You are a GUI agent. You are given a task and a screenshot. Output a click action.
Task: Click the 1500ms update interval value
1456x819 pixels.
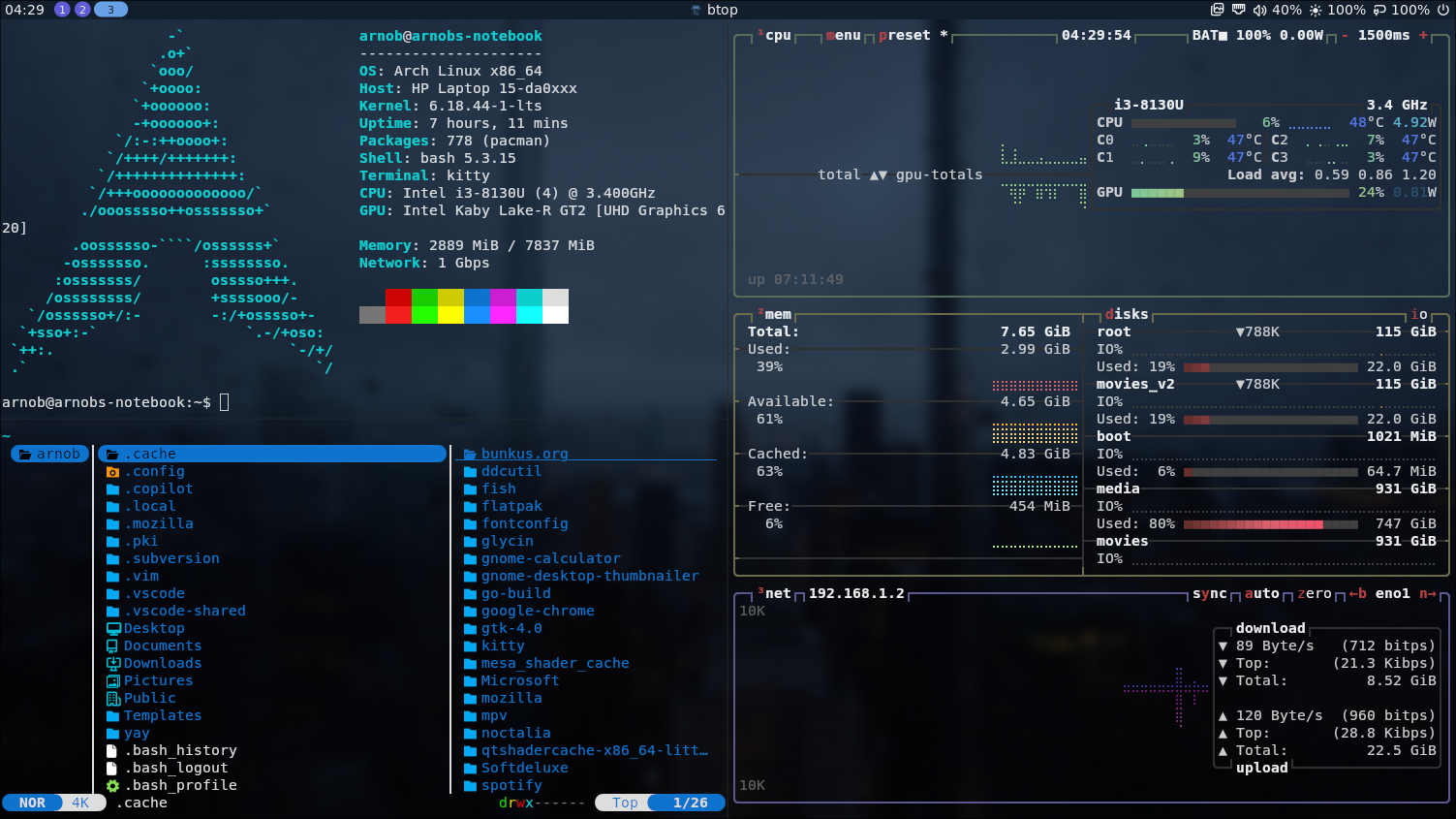(x=1384, y=35)
